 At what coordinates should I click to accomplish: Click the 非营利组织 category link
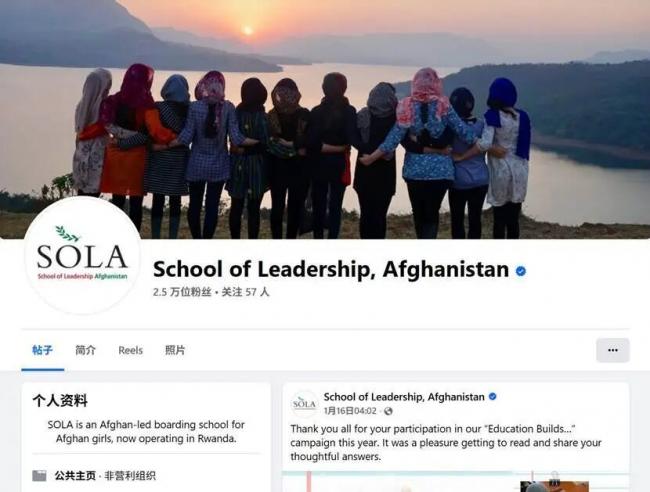(130, 476)
